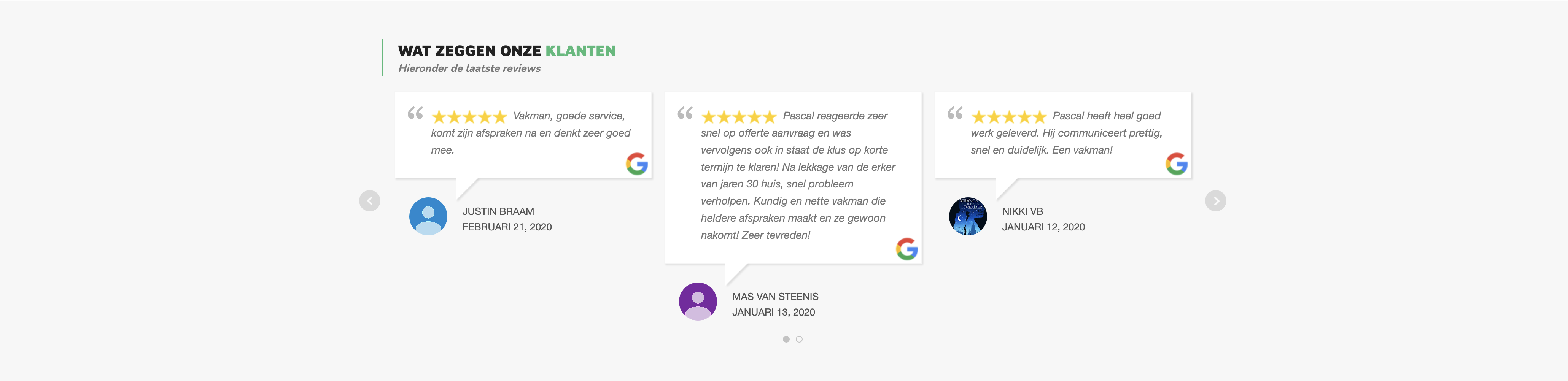Click the review text 'Pascal reageerde zeer snel'

[x=798, y=175]
